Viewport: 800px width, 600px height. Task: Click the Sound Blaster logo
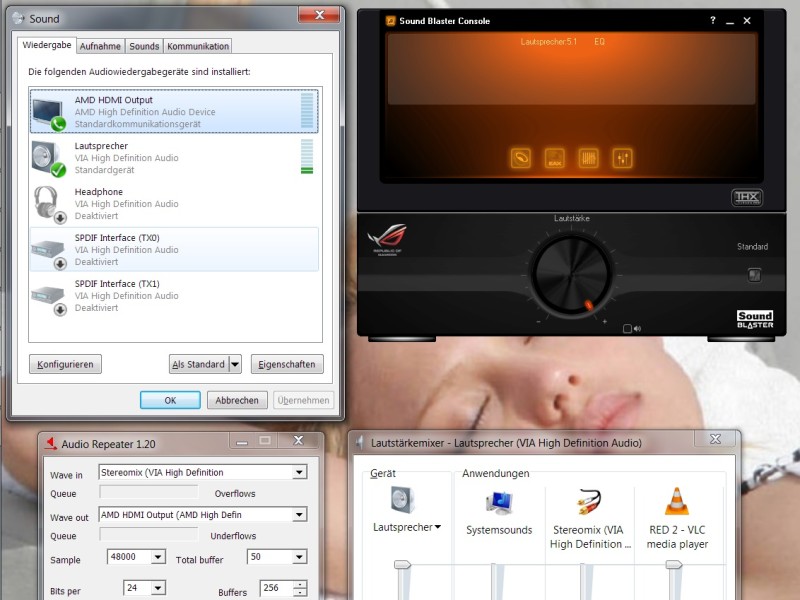pos(755,319)
